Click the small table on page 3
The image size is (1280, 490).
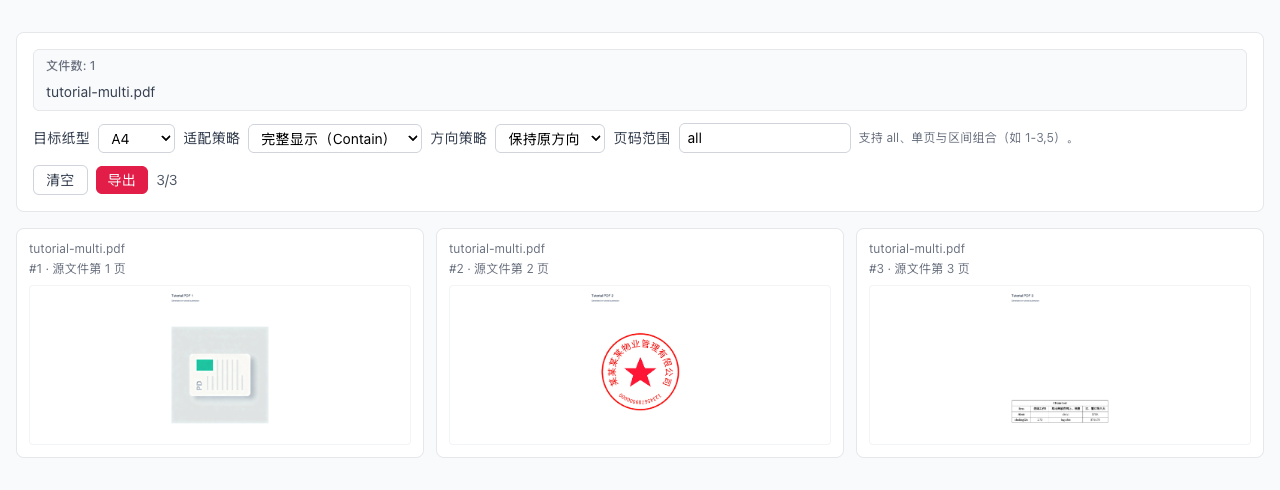pyautogui.click(x=1060, y=412)
